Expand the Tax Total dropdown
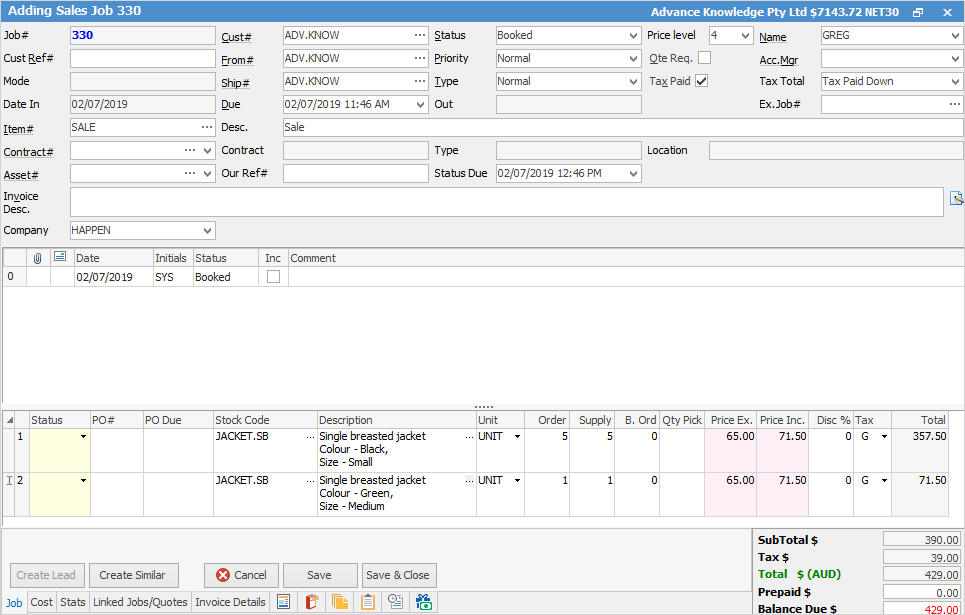This screenshot has width=965, height=615. point(955,81)
